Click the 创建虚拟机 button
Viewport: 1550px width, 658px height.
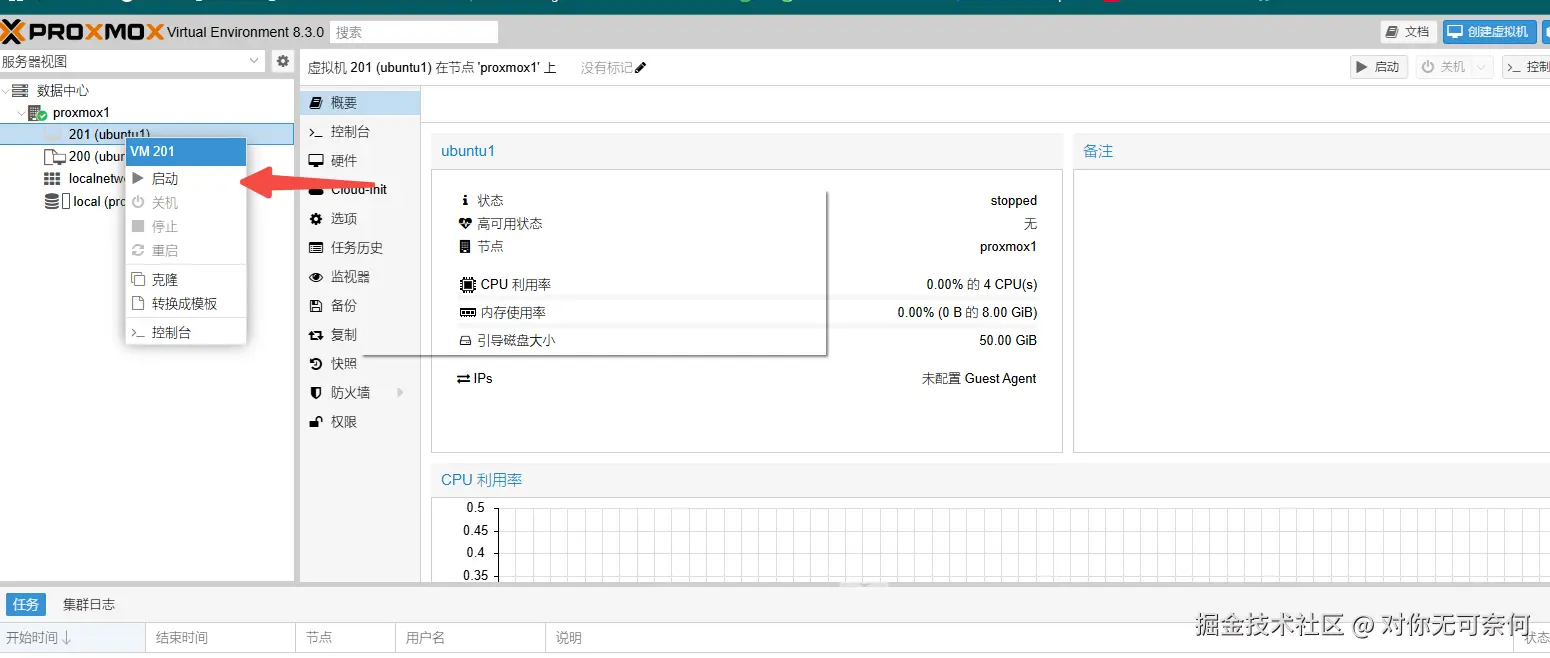click(x=1489, y=32)
